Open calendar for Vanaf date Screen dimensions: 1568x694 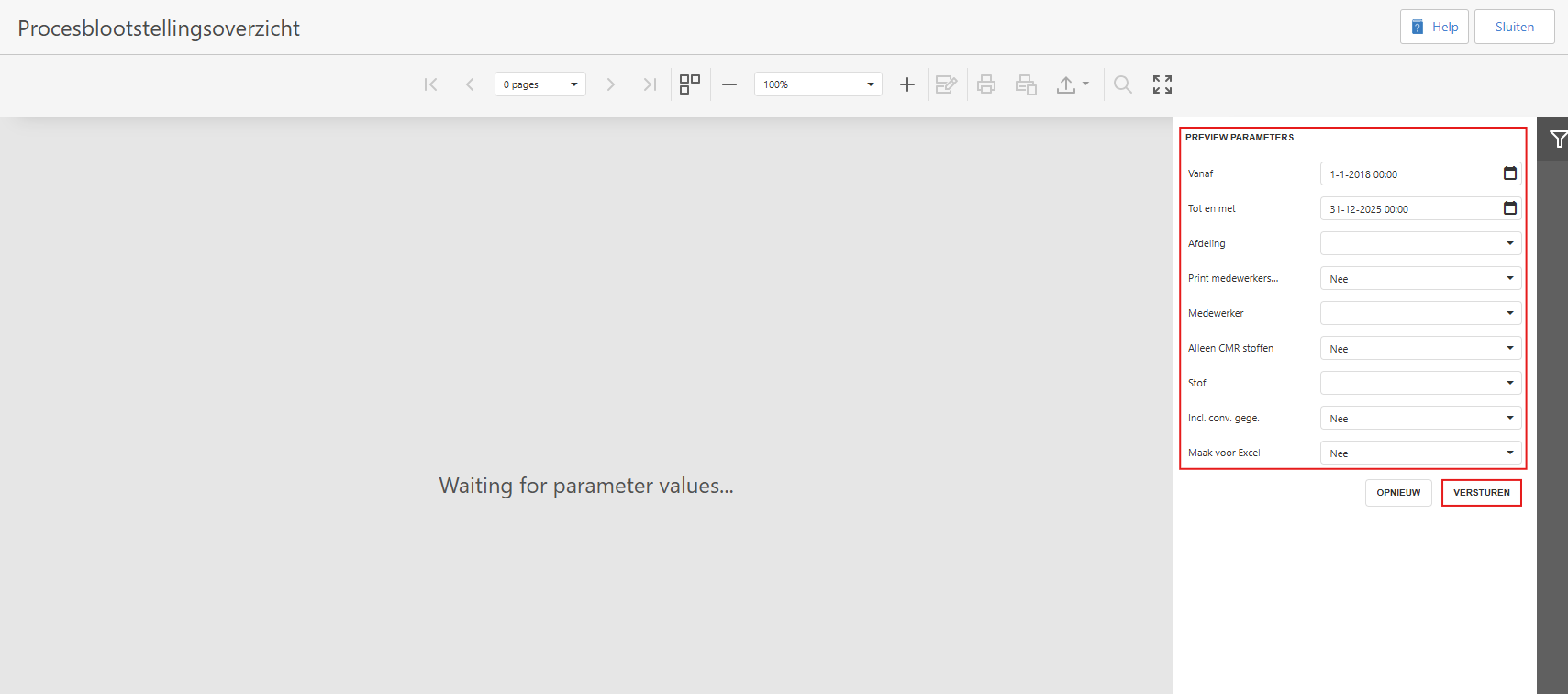tap(1510, 173)
